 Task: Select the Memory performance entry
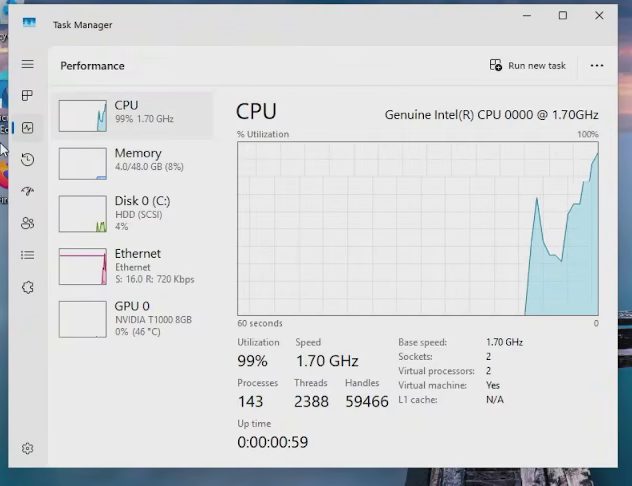[x=133, y=163]
